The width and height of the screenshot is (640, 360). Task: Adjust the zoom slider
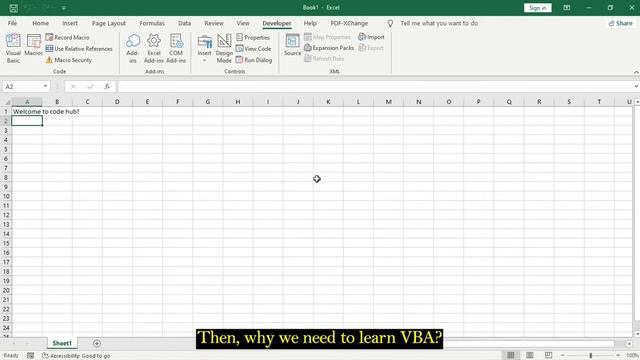[591, 356]
